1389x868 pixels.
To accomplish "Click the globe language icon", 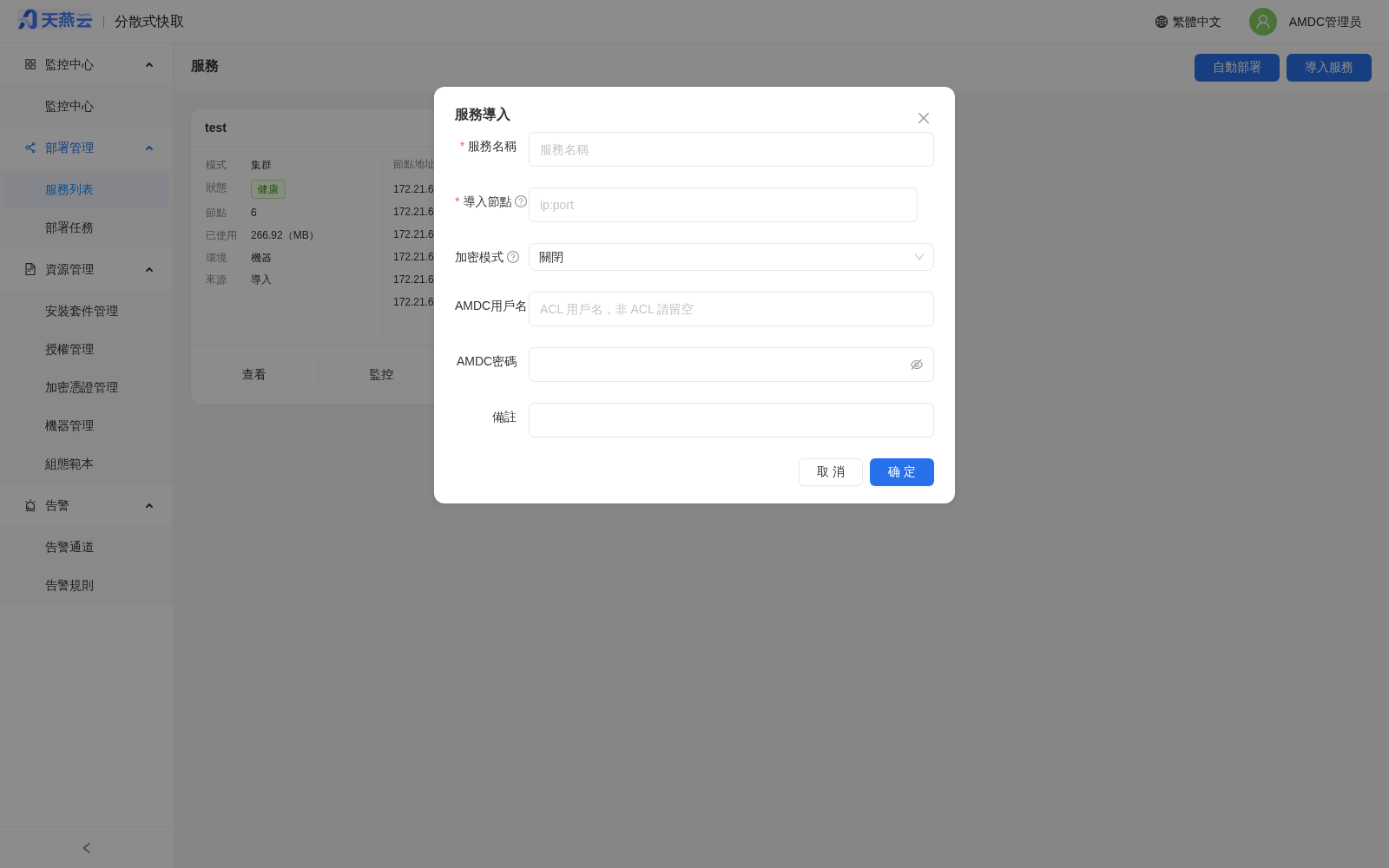I will (1162, 22).
